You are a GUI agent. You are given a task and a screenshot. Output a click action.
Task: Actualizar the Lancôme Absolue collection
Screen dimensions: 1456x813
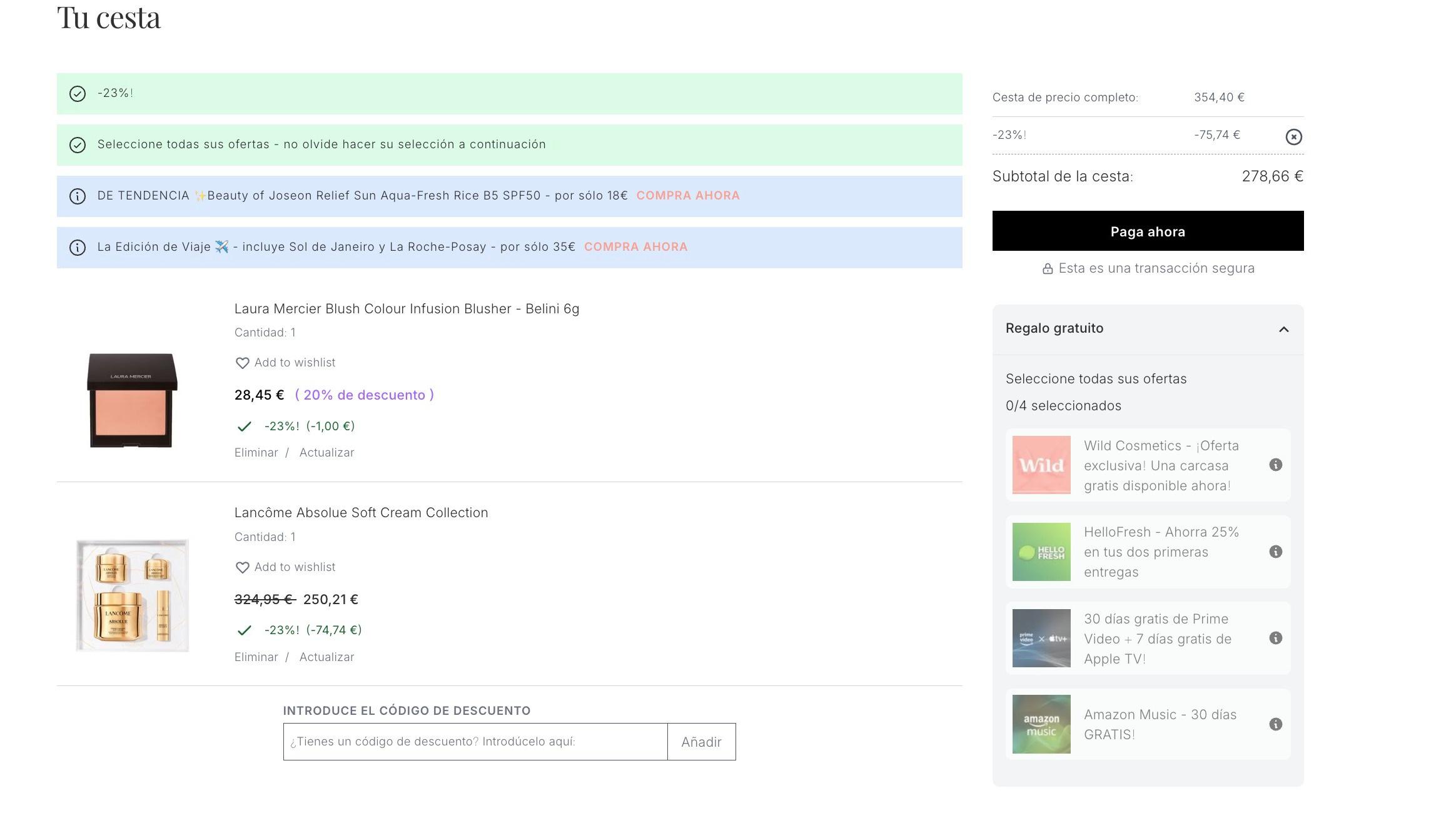(x=326, y=657)
